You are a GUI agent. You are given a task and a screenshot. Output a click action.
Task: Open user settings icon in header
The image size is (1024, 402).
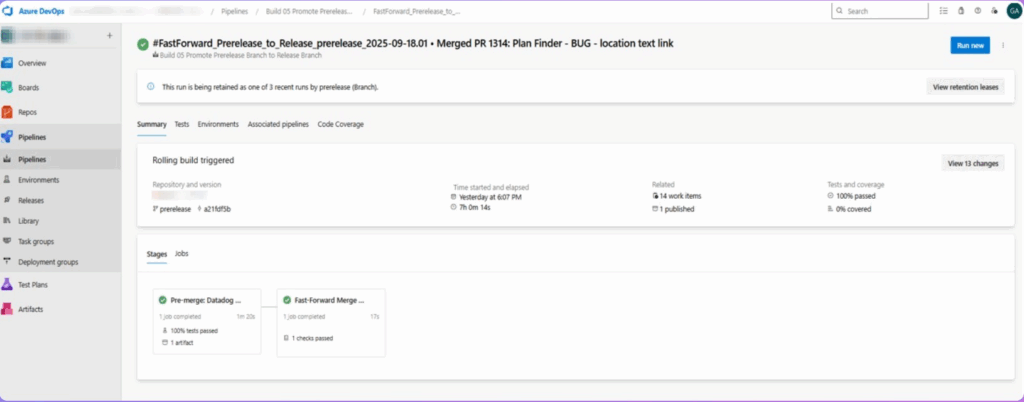(994, 11)
